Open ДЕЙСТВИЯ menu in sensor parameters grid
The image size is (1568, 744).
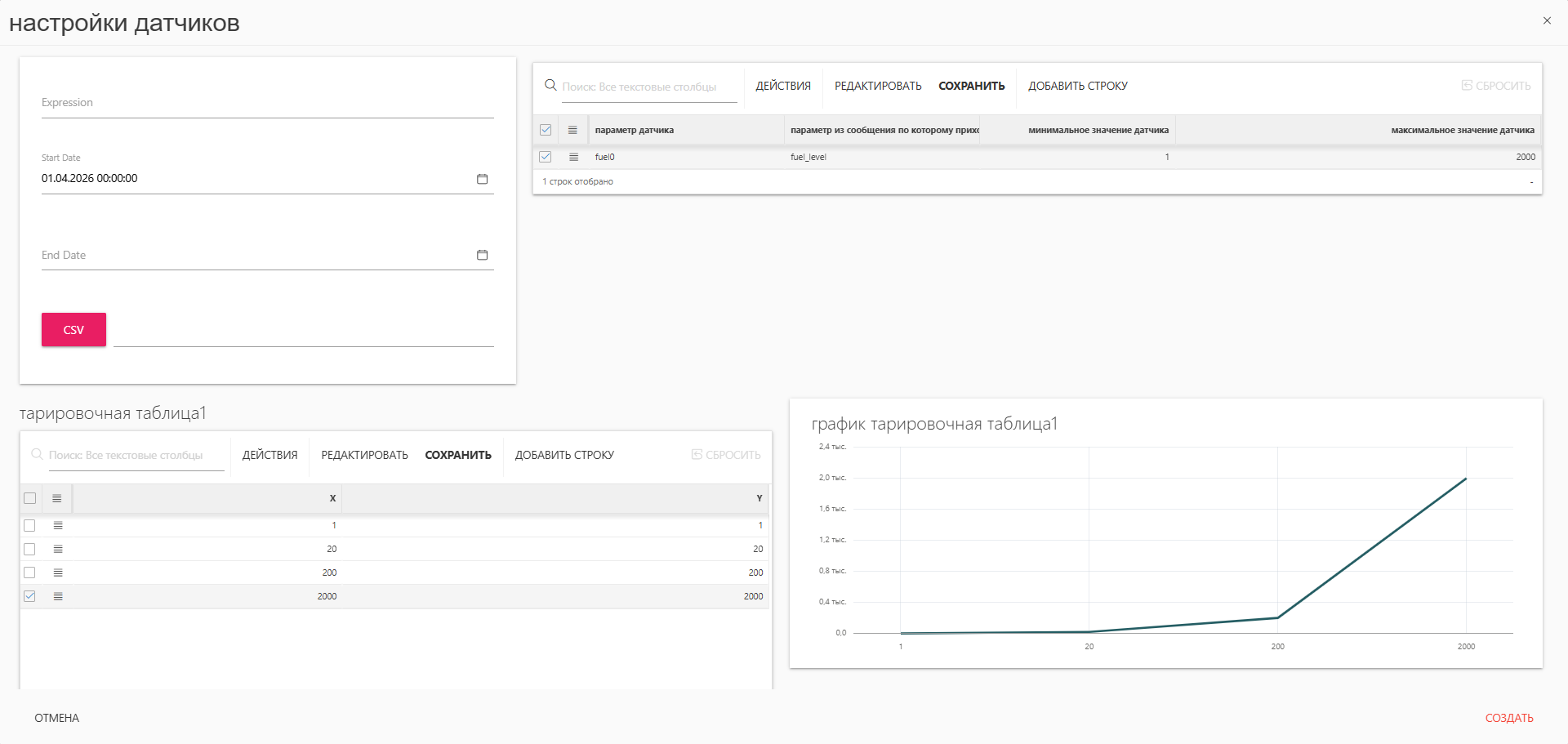coord(782,86)
